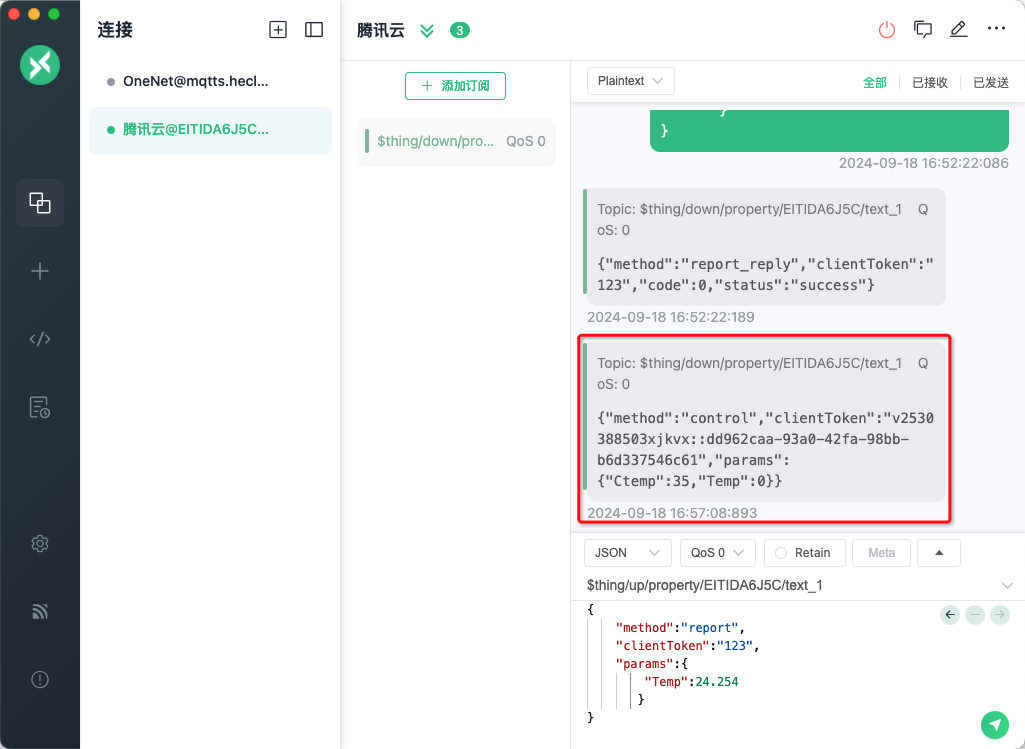Screen dimensions: 1025x749
Task: Open the Plaintext format dropdown
Action: point(630,81)
